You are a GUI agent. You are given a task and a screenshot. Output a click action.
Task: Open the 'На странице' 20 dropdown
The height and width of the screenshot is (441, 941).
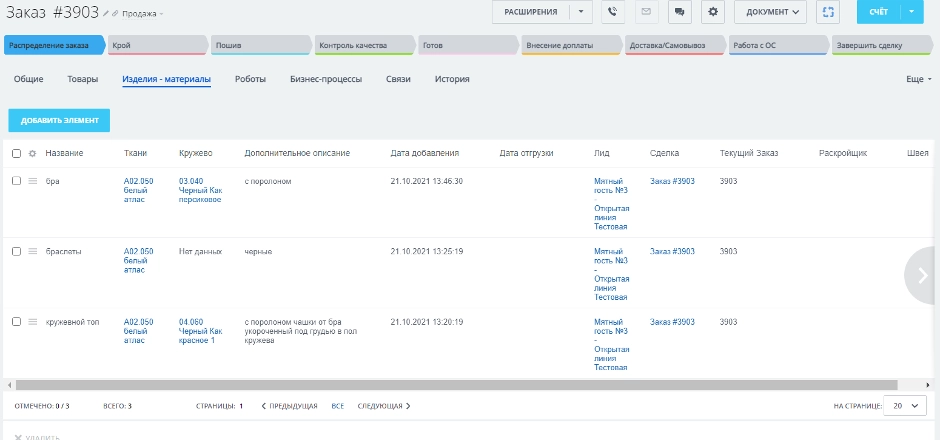pyautogui.click(x=904, y=406)
